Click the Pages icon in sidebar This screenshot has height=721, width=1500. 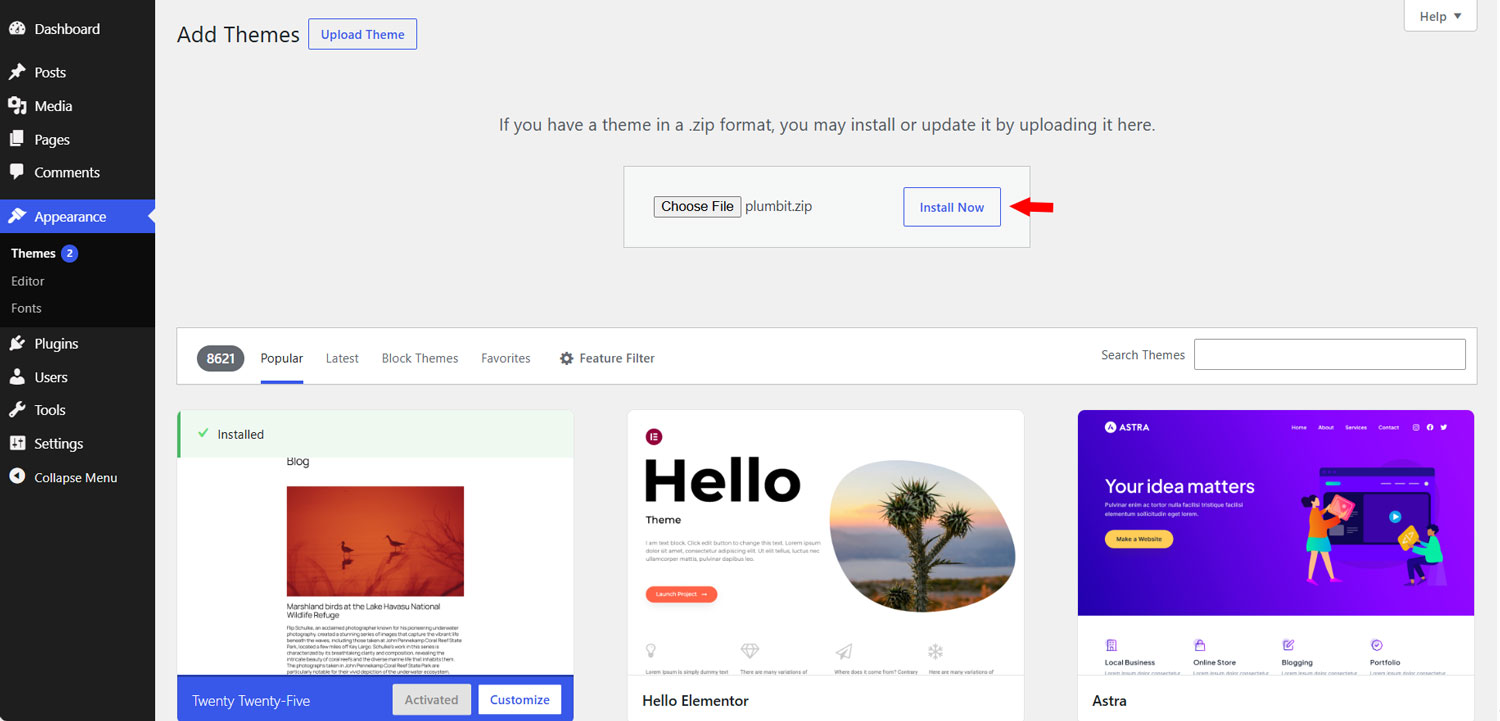17,139
